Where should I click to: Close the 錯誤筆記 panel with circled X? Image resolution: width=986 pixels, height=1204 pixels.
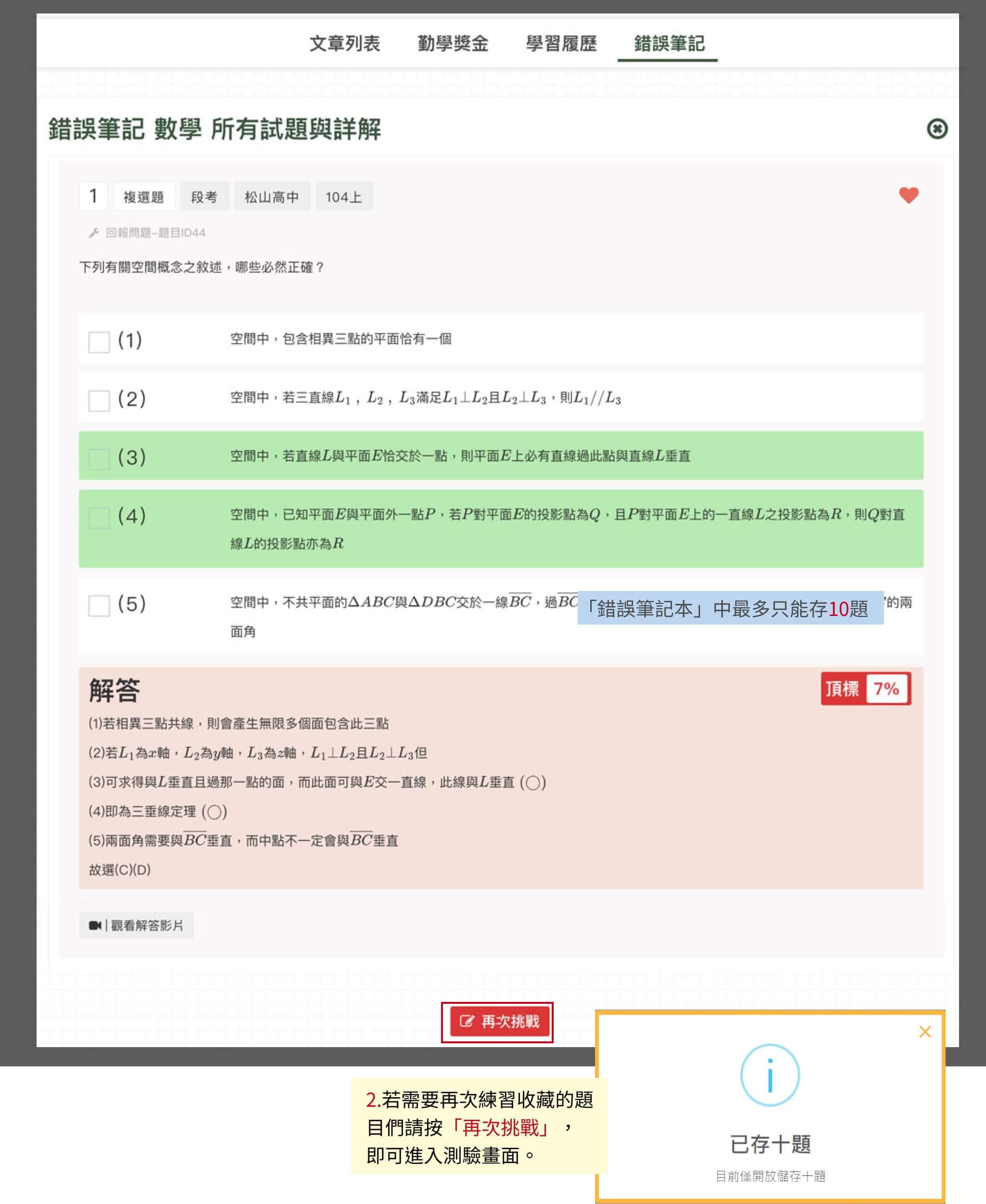(x=937, y=129)
